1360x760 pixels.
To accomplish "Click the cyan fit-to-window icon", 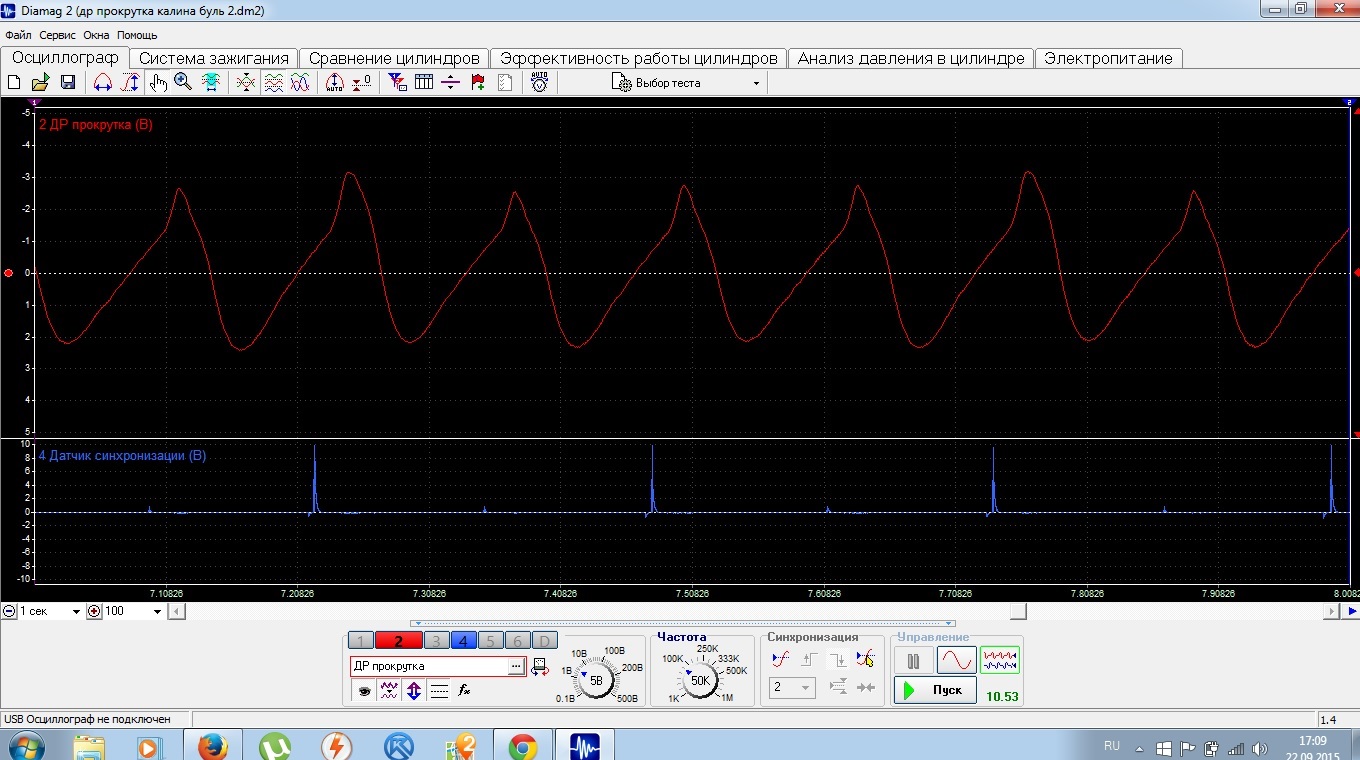I will [x=211, y=83].
